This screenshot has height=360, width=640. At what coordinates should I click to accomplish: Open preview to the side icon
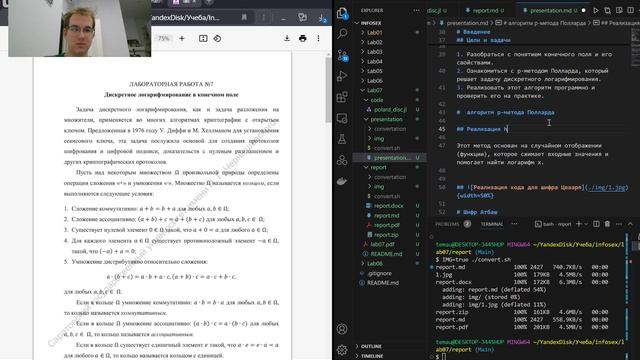619,10
